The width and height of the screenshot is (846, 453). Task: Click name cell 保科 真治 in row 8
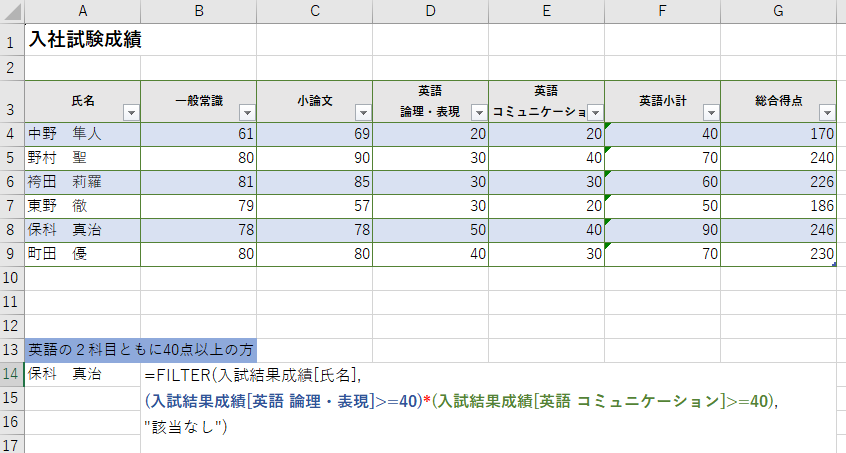point(83,230)
